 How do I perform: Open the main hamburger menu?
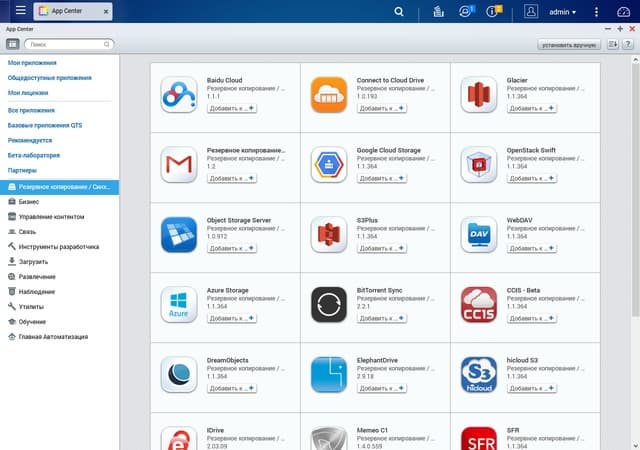coord(20,11)
